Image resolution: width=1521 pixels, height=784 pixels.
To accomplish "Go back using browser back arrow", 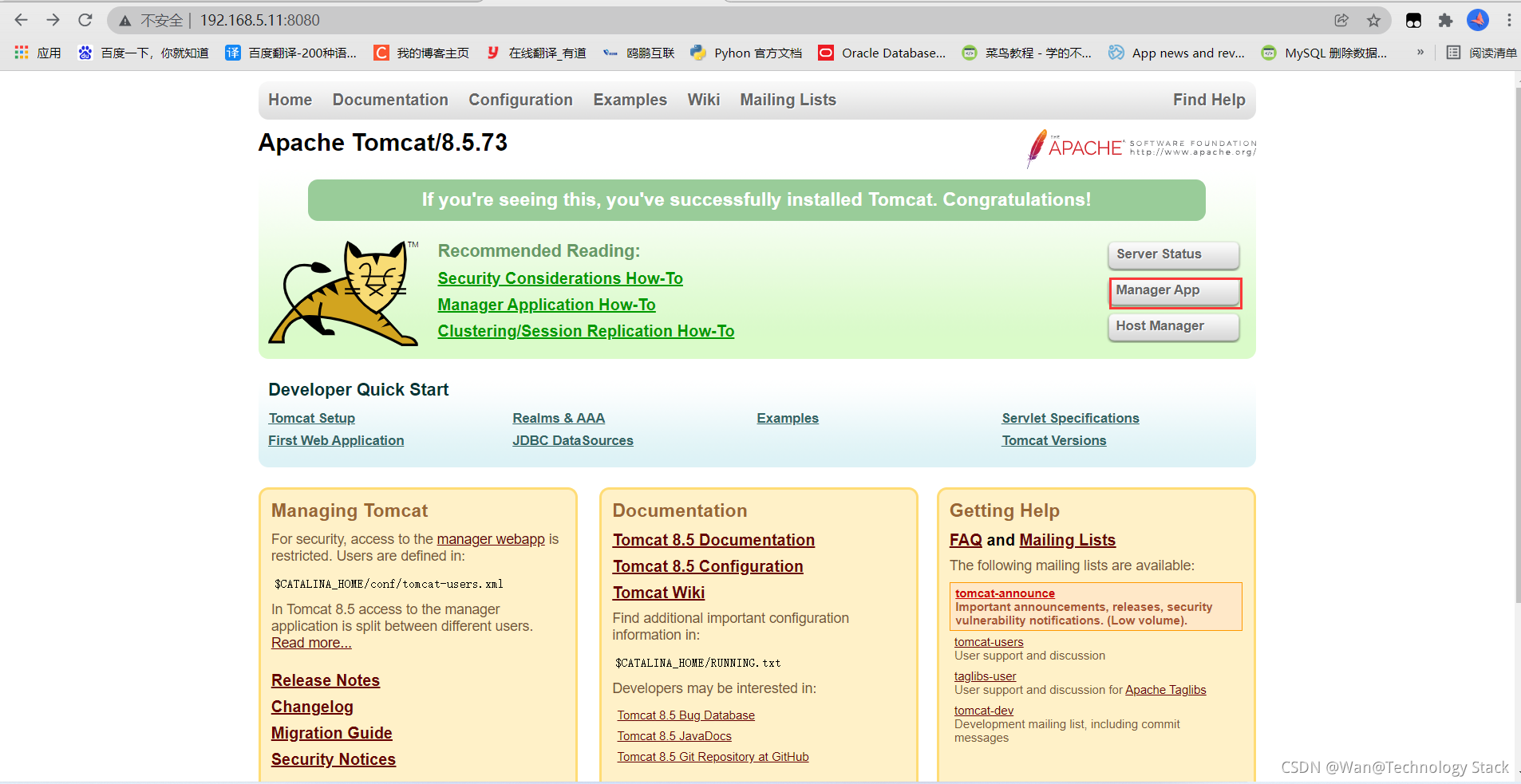I will pos(22,20).
